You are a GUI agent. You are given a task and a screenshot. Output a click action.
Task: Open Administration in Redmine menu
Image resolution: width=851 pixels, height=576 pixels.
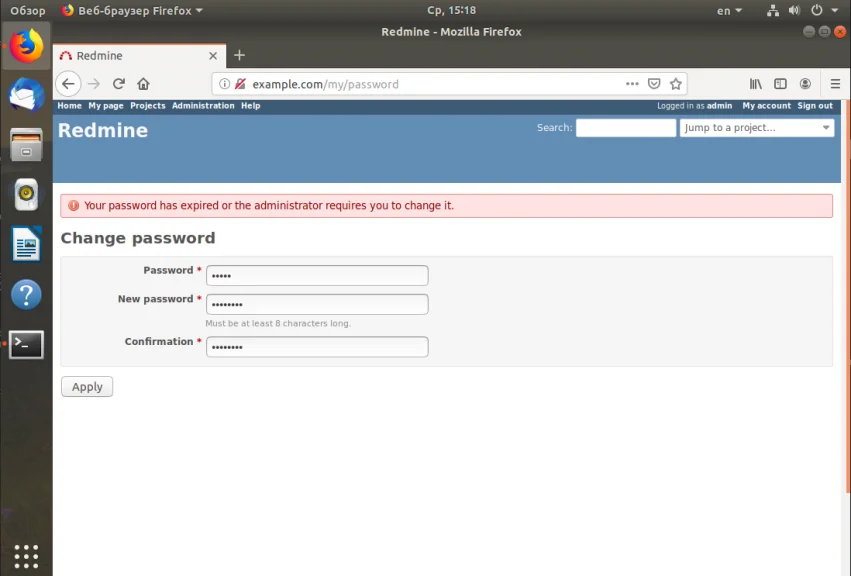[203, 106]
